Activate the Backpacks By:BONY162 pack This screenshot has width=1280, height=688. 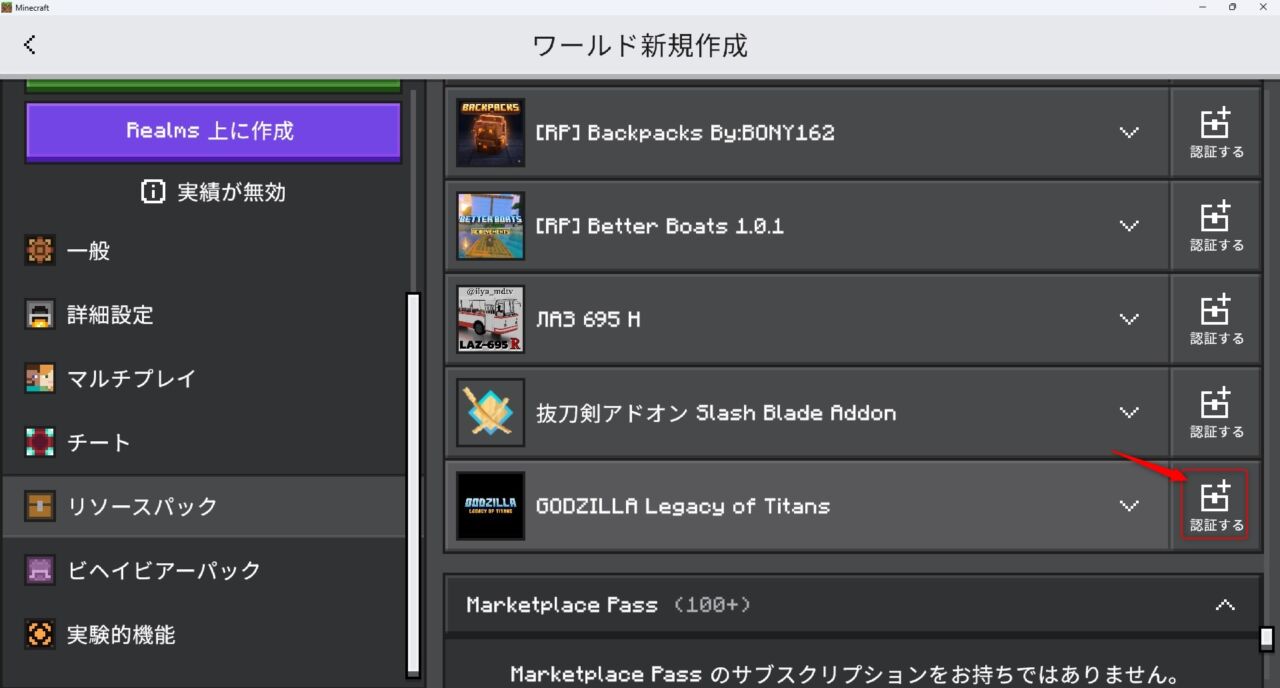coord(1216,133)
